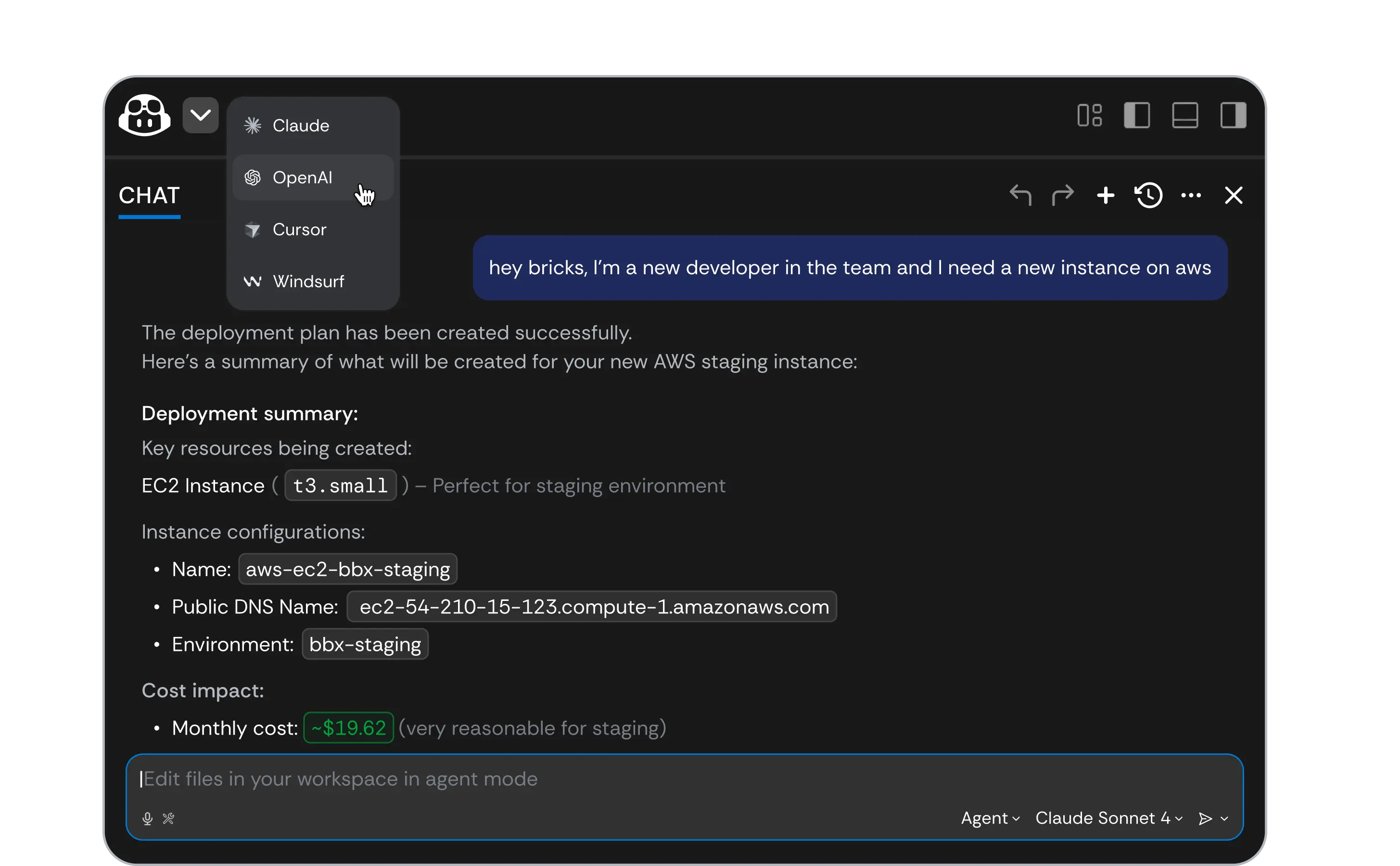This screenshot has height=866, width=1400.
Task: Click the Bricks mascot logo icon
Action: (144, 115)
